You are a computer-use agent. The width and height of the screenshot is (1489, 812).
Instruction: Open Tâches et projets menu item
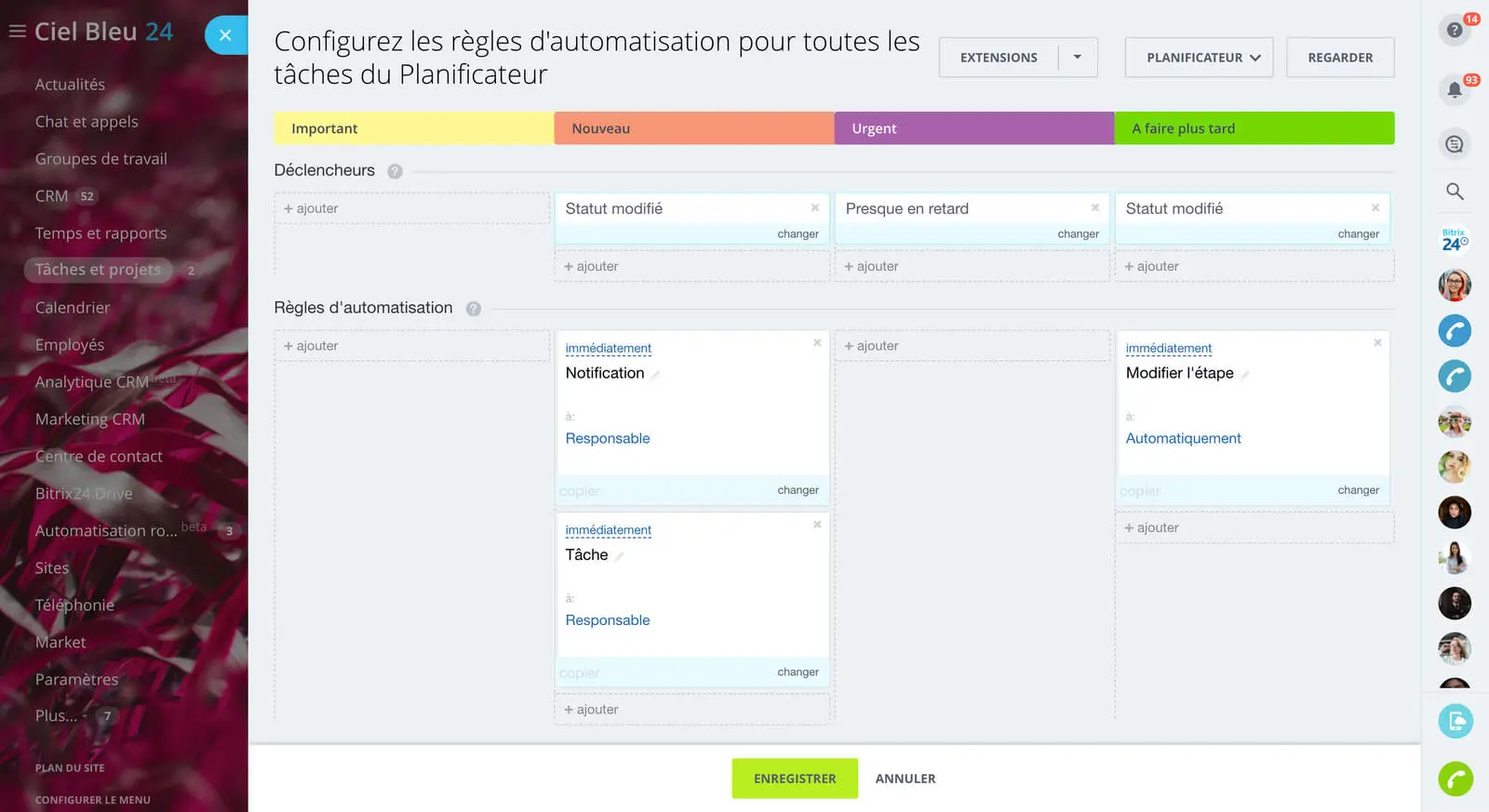pos(98,270)
